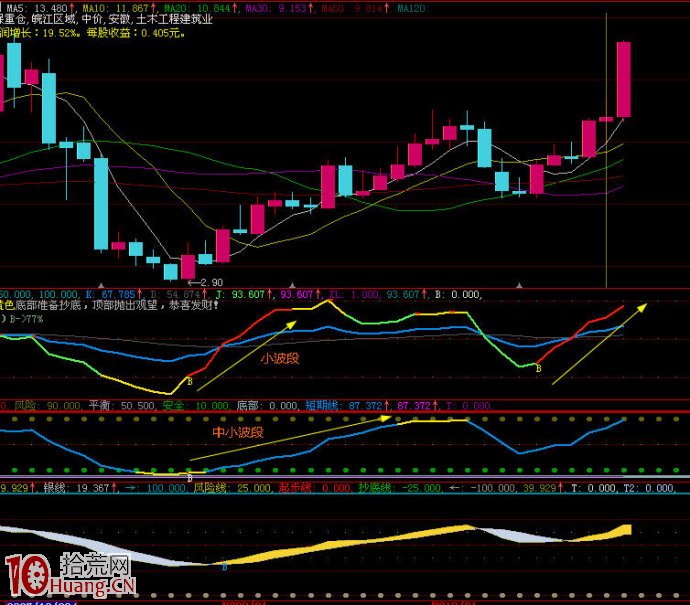This screenshot has height=605, width=690.
Task: Click the T2: 0.000 label
Action: (649, 488)
